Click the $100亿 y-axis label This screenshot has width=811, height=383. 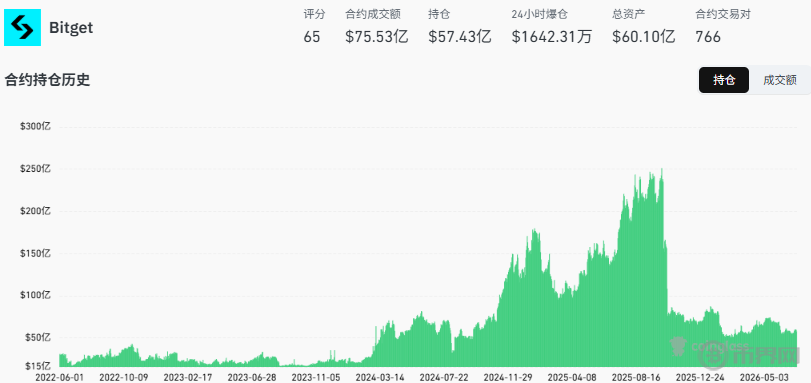(x=35, y=296)
